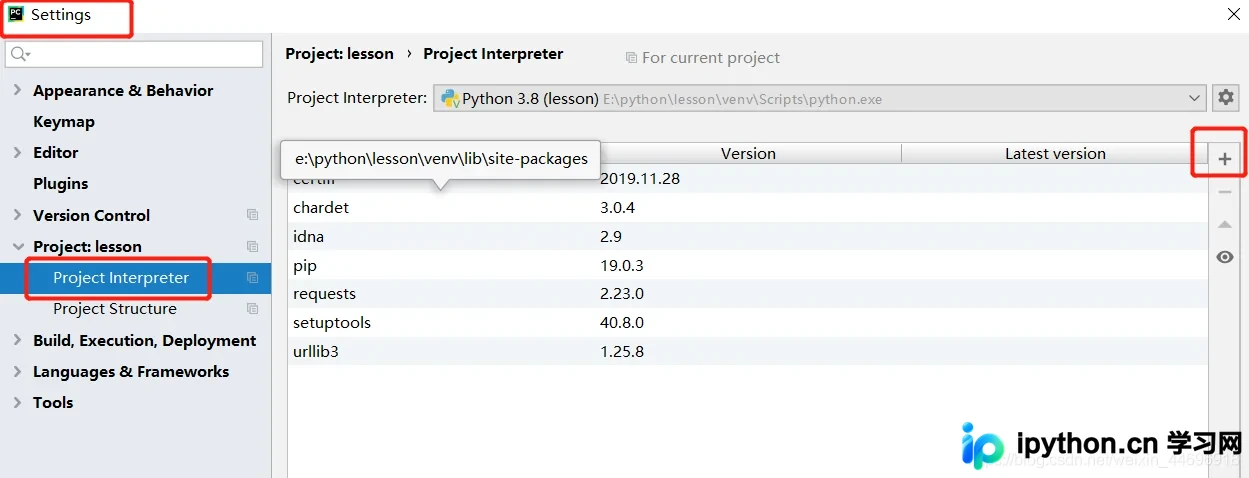Select Project Interpreter tree item

tap(121, 278)
